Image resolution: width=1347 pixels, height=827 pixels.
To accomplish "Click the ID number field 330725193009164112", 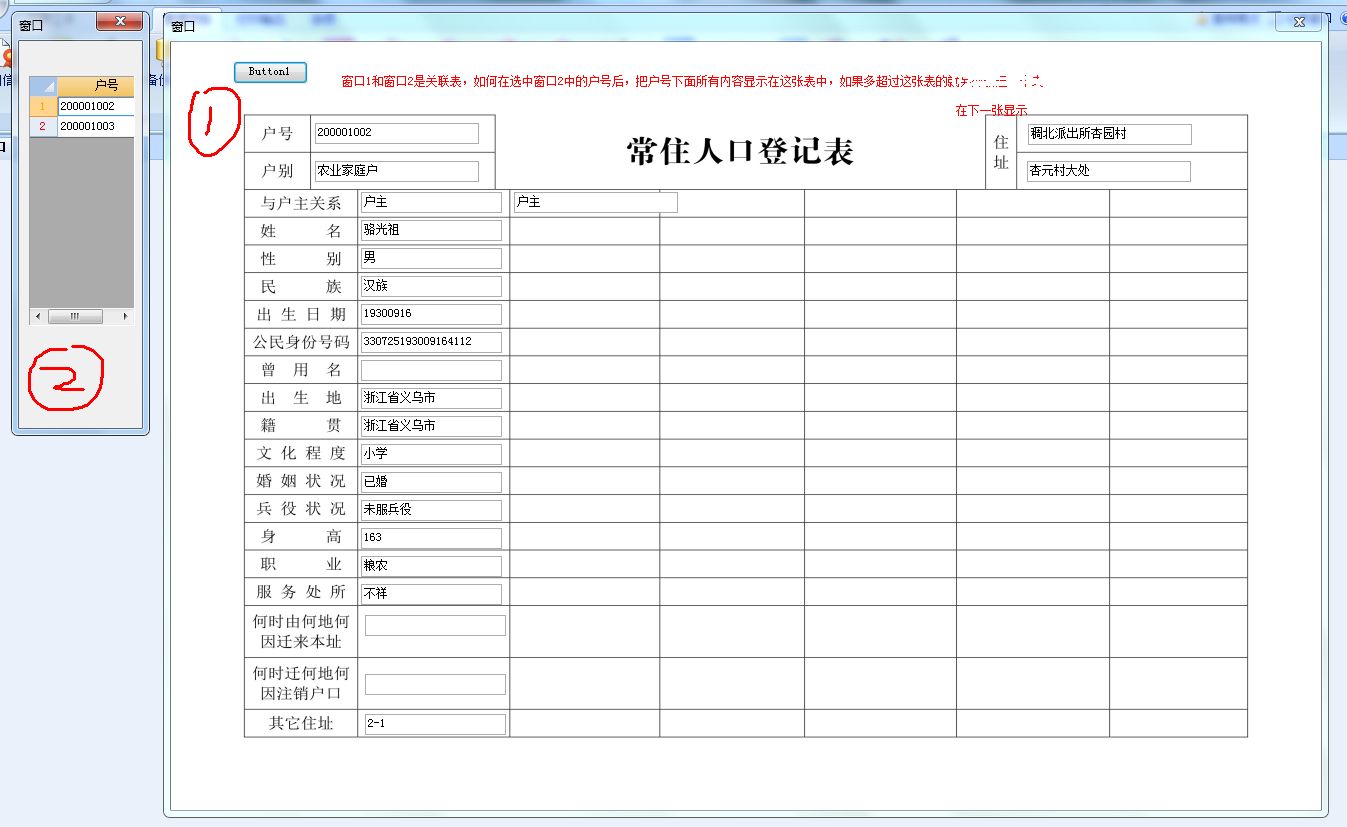I will 431,342.
